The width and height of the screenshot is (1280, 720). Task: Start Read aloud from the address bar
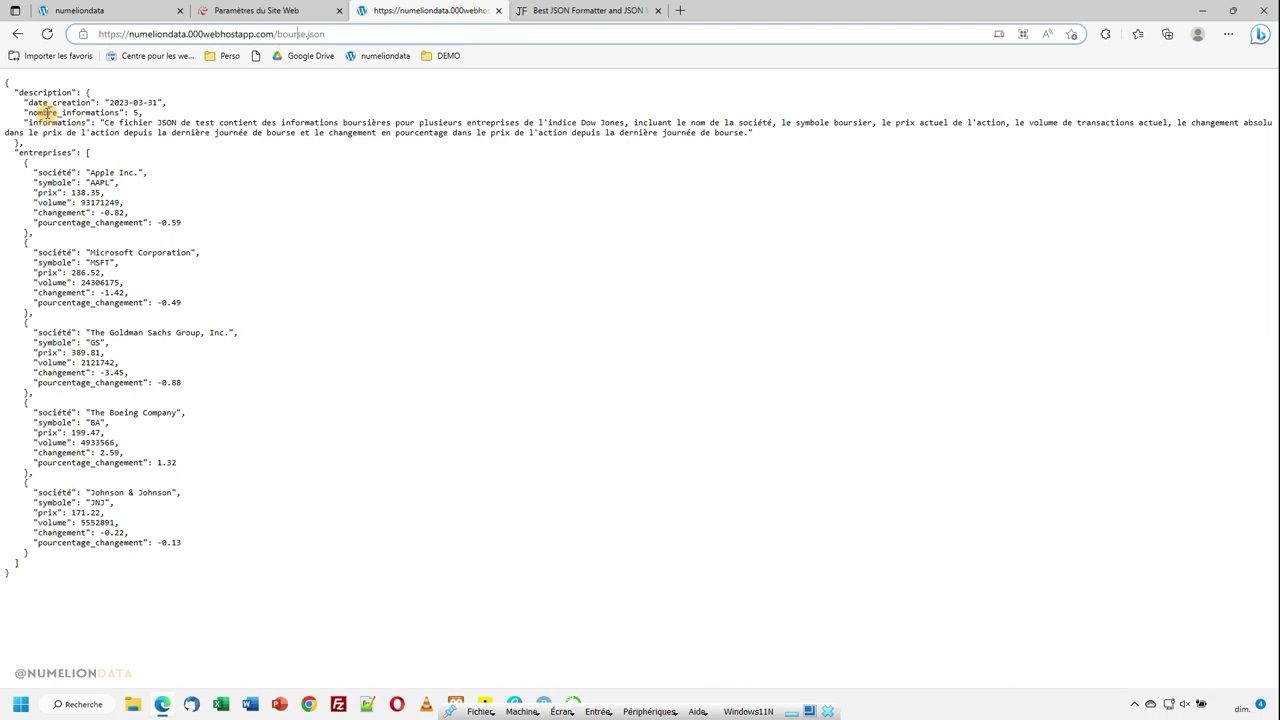pyautogui.click(x=1047, y=33)
